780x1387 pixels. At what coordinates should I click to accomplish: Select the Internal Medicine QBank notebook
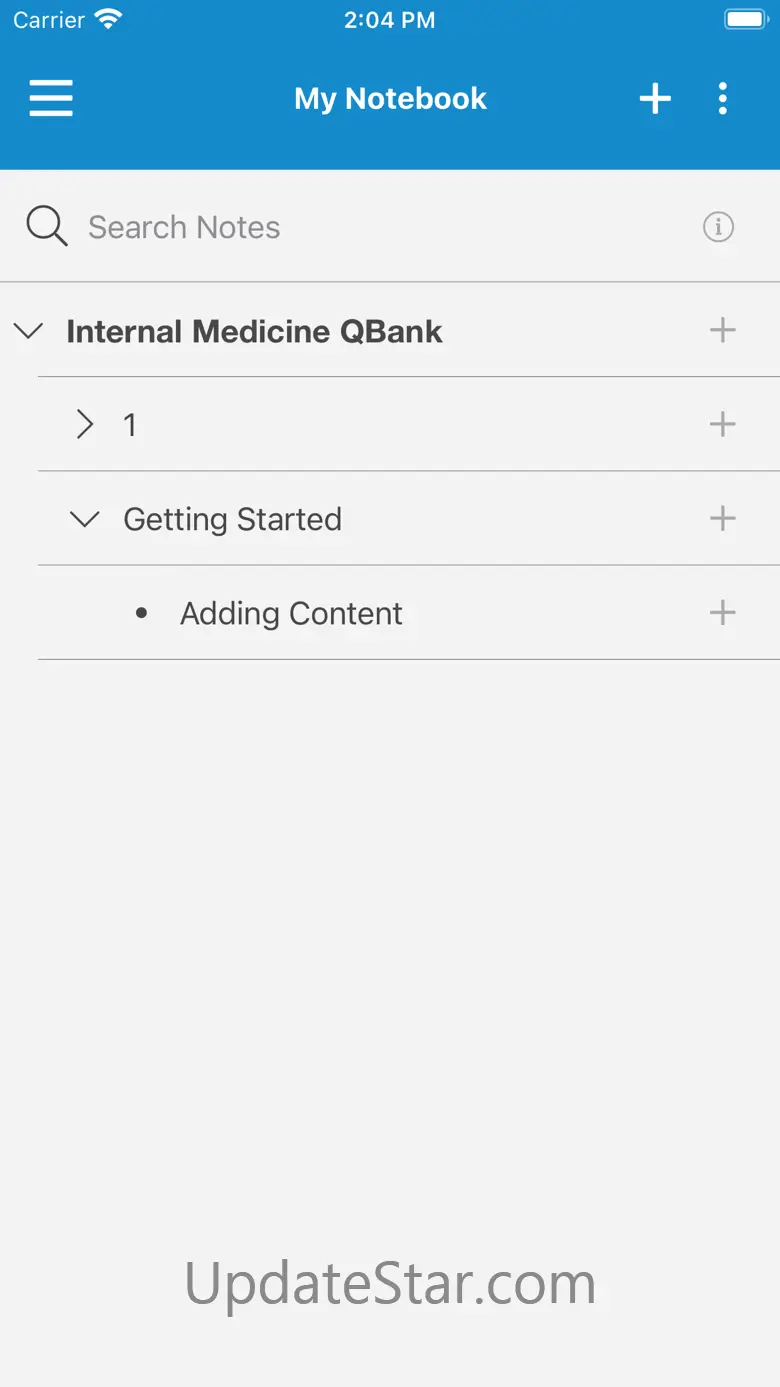click(254, 331)
